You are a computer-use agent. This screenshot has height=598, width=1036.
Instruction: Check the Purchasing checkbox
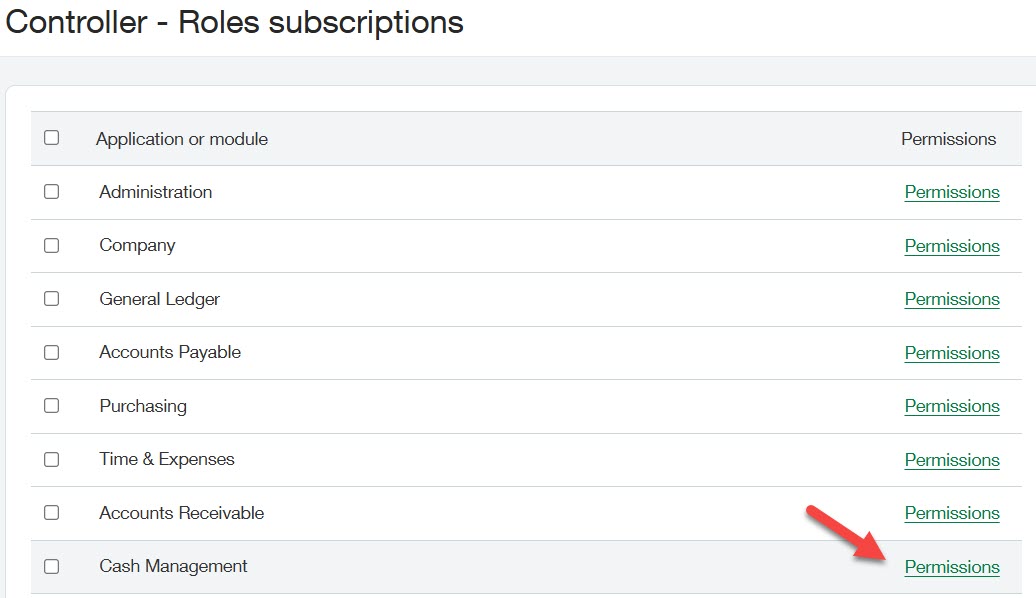(52, 406)
